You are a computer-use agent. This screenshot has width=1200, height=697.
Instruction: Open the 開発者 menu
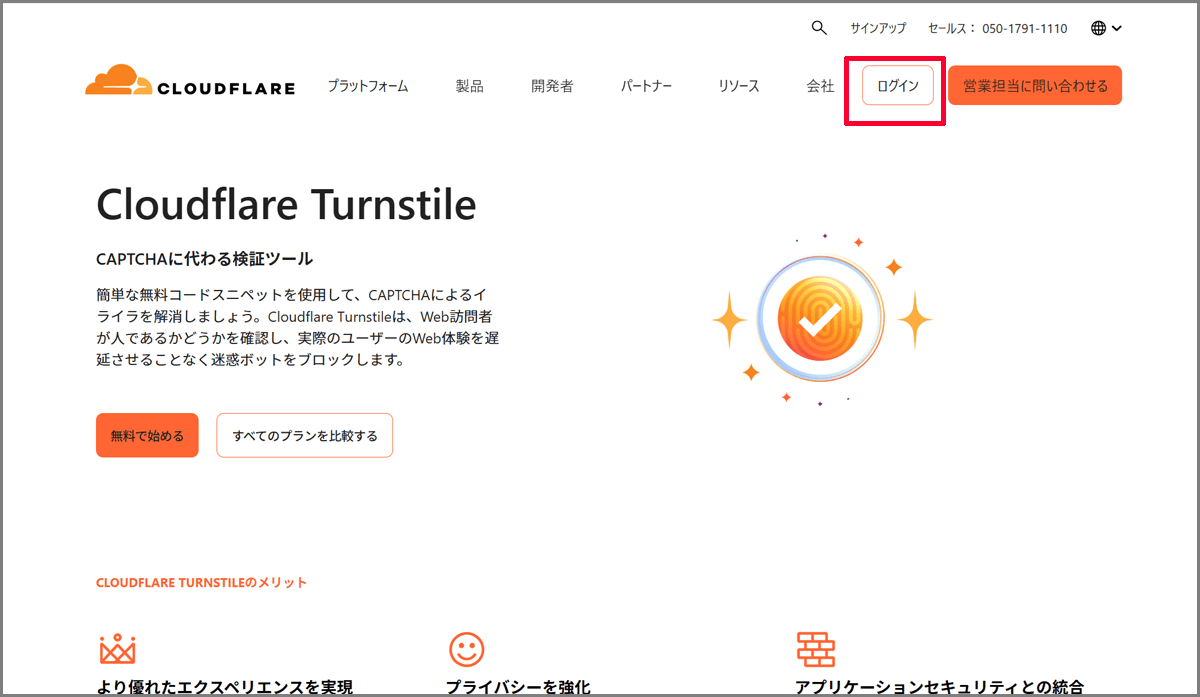point(552,86)
